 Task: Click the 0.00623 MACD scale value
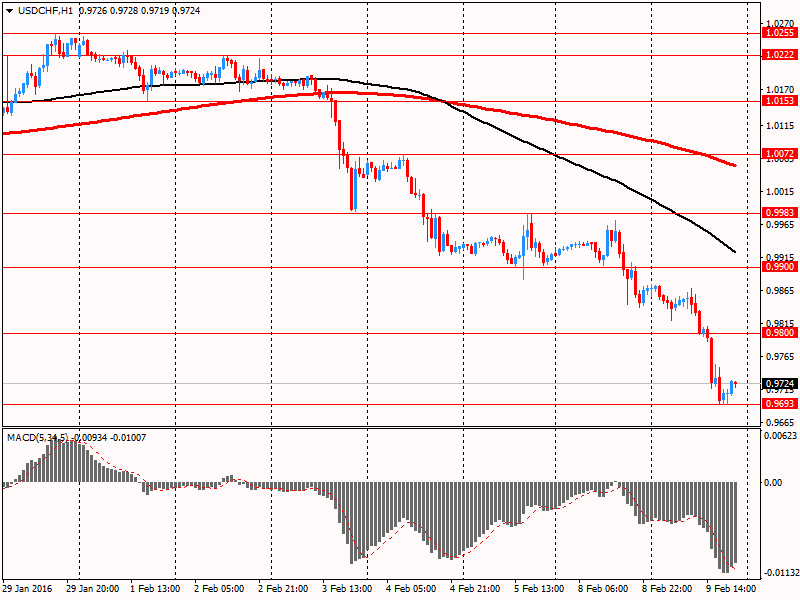coord(780,435)
